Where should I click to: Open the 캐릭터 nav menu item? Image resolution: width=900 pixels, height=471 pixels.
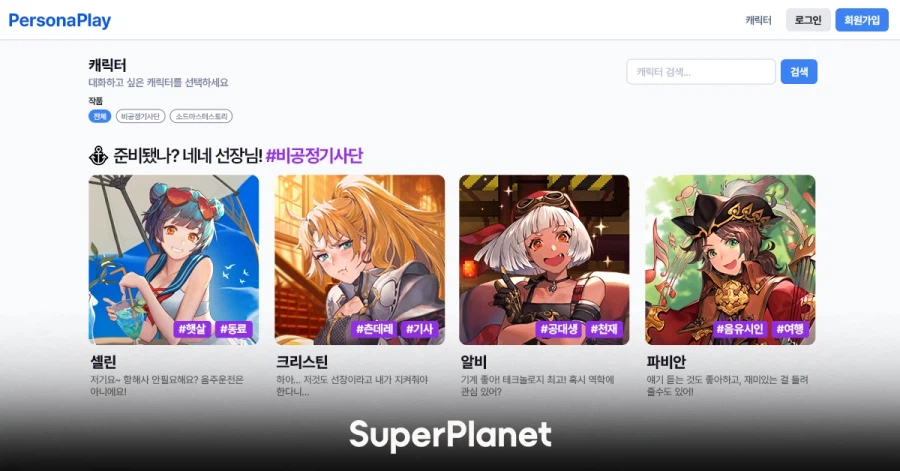click(758, 20)
